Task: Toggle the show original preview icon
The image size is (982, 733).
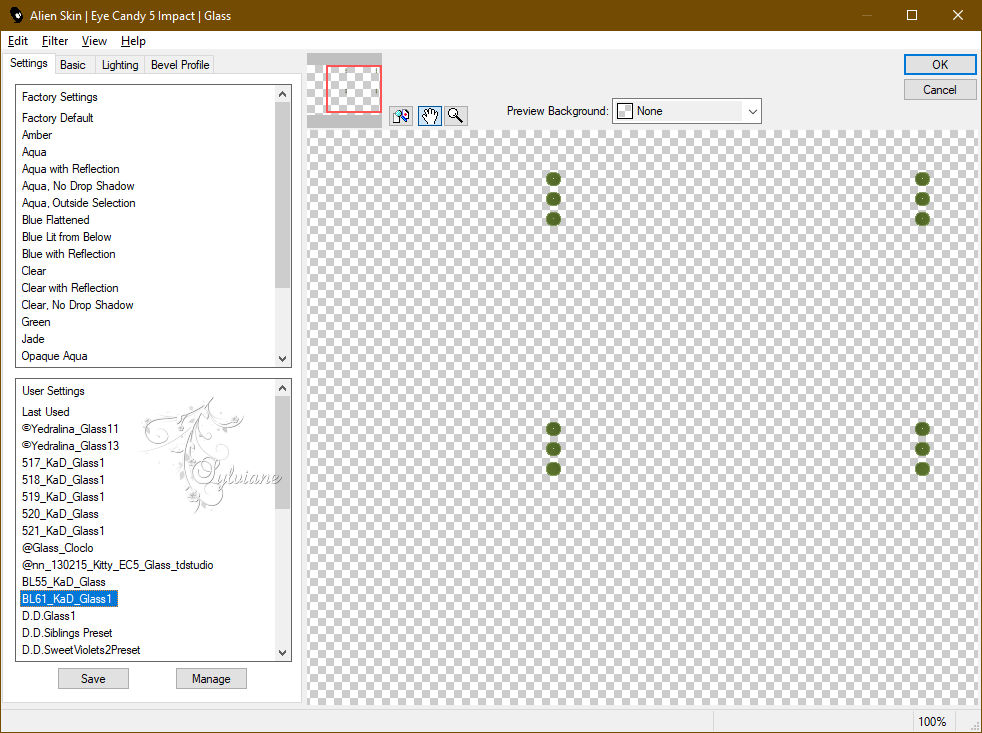Action: [401, 116]
